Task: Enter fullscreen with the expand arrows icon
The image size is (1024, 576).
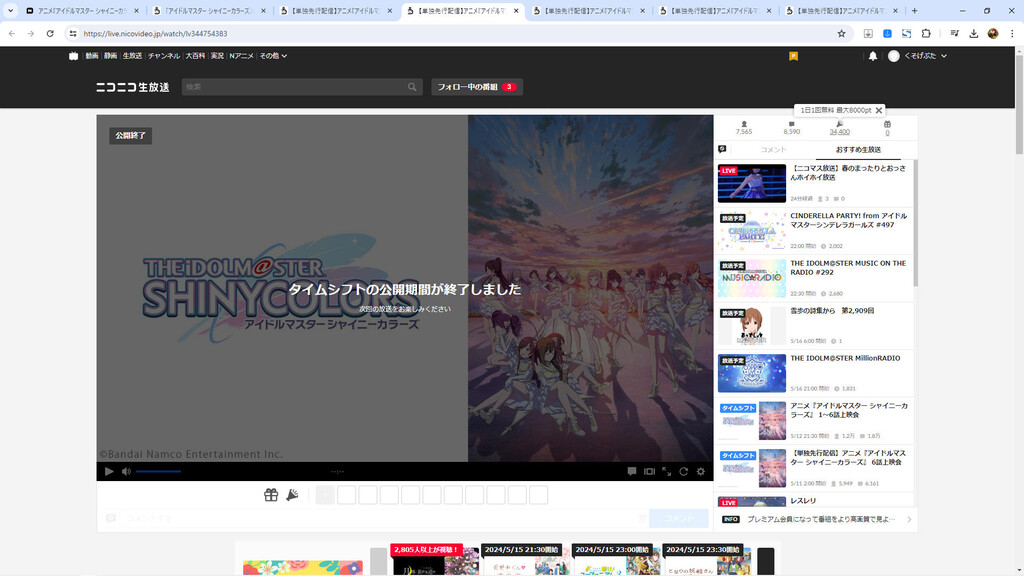Action: tap(666, 471)
